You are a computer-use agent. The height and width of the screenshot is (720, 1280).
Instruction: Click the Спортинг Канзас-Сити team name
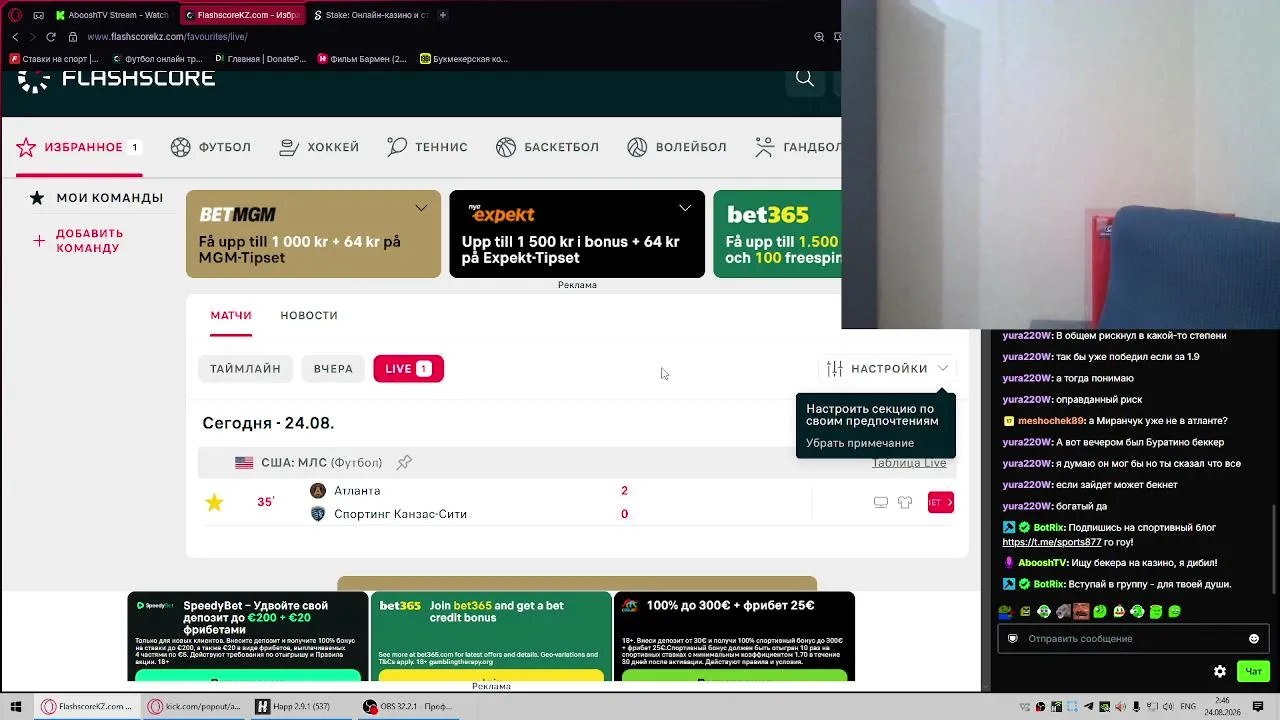point(400,514)
